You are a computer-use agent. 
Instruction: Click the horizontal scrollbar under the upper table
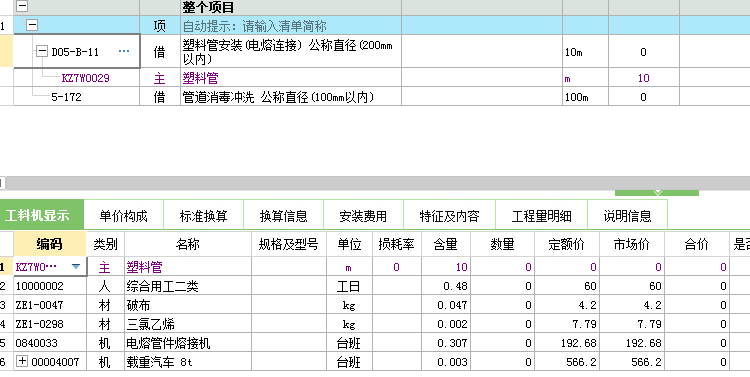click(377, 183)
